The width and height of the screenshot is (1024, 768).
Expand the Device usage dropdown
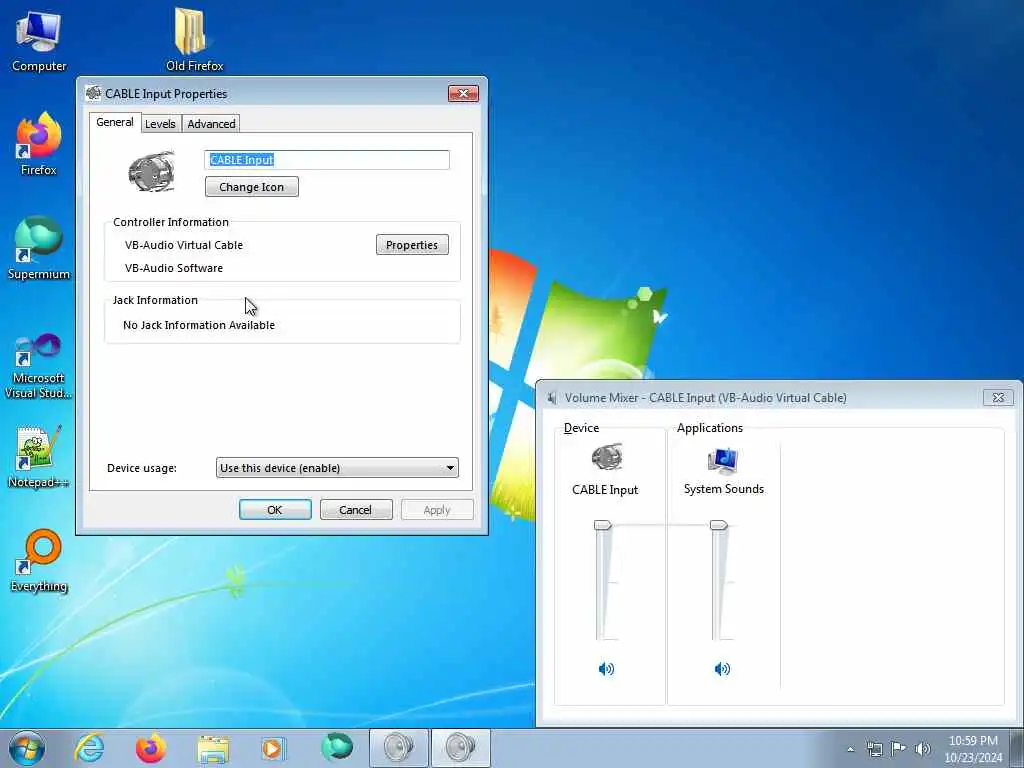click(x=337, y=468)
